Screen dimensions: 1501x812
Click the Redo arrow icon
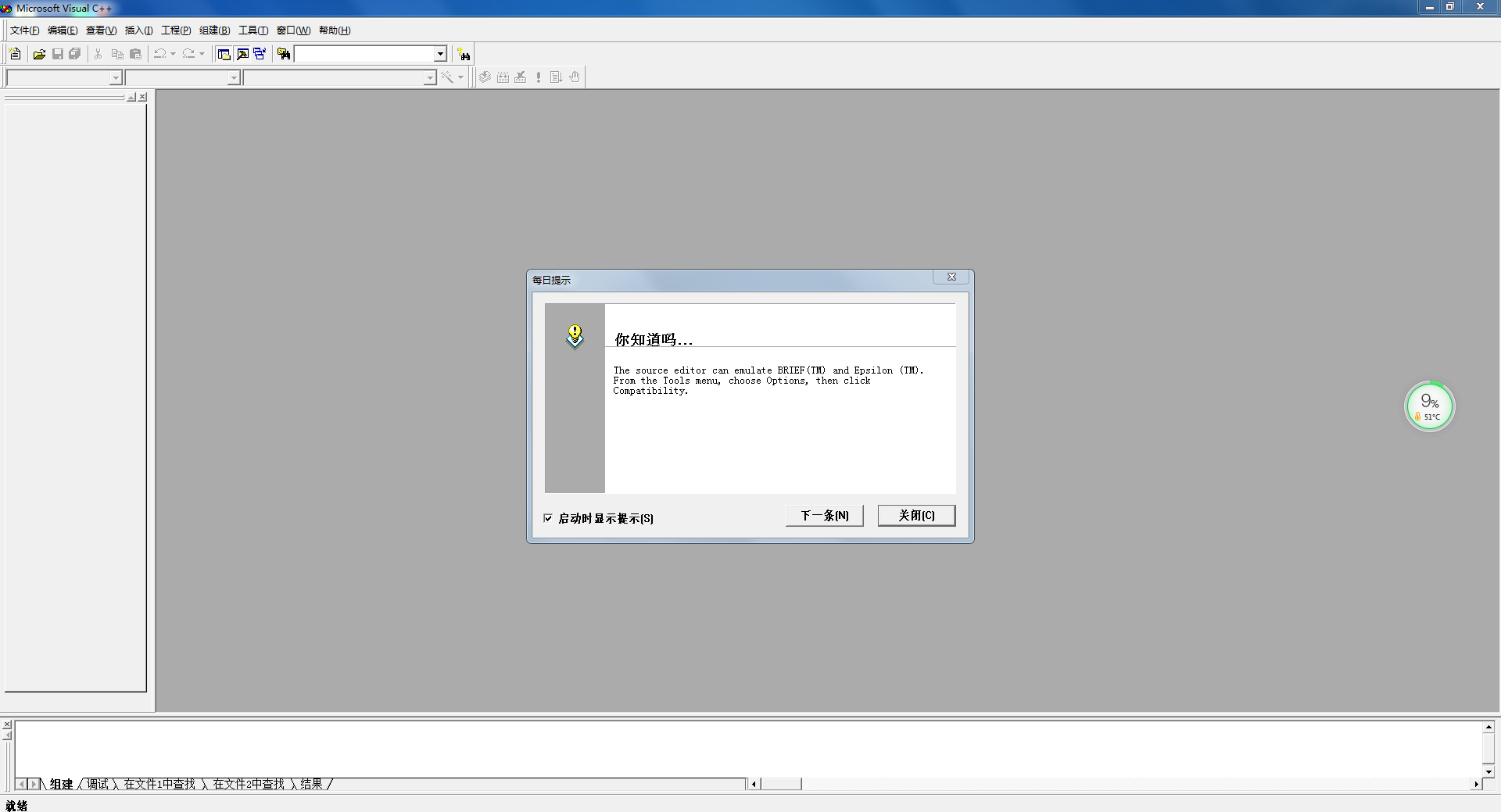point(188,54)
